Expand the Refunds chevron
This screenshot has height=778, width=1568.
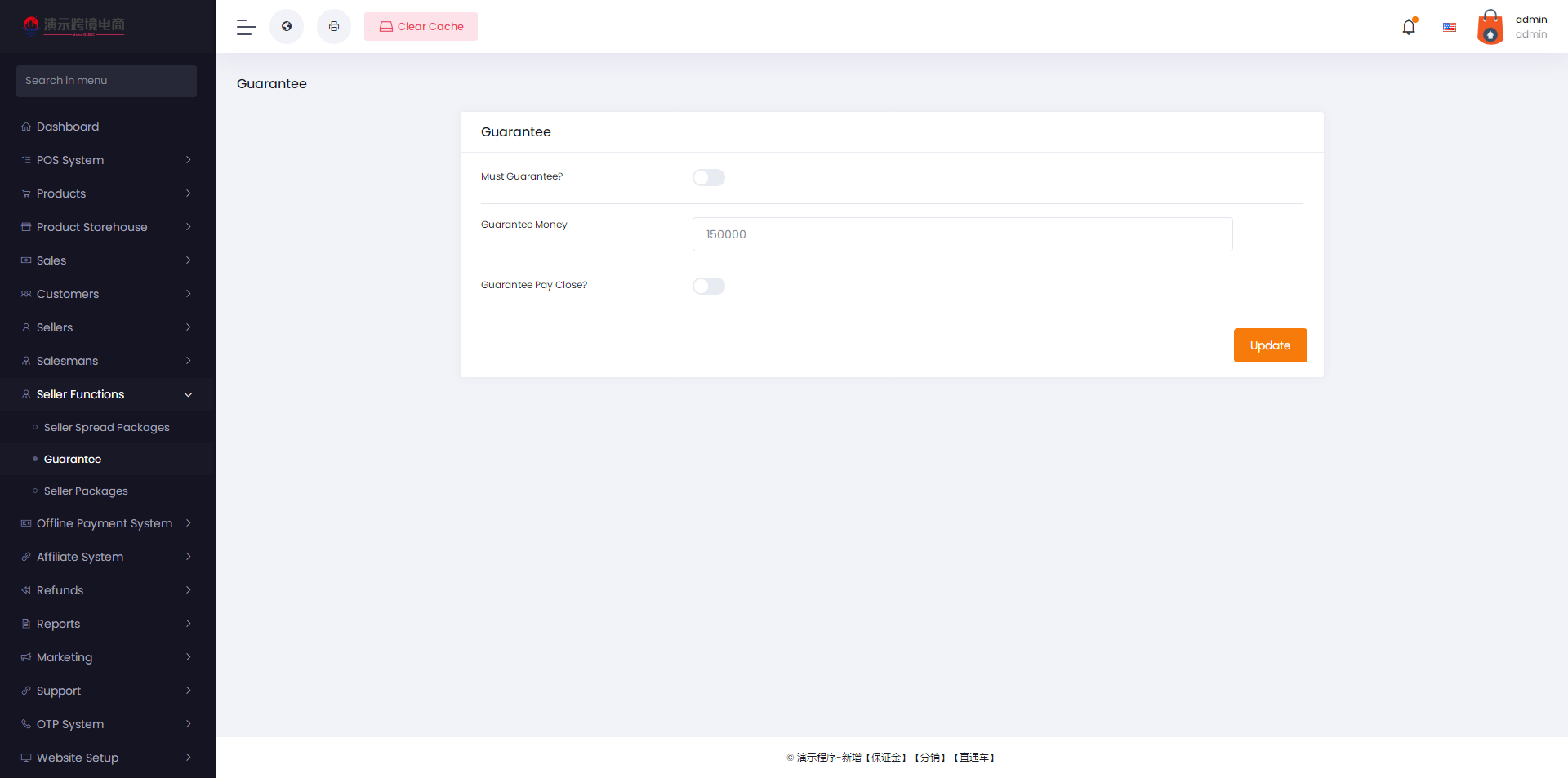tap(188, 590)
